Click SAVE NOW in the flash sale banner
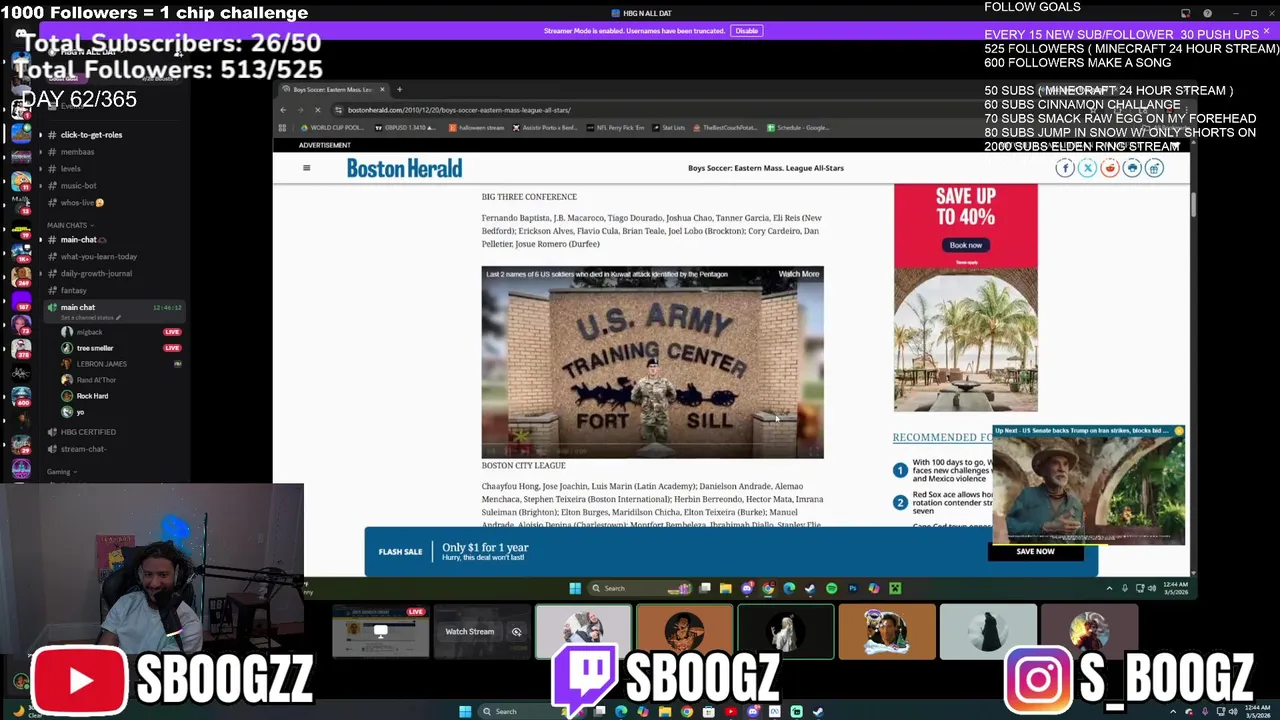 (x=1035, y=552)
